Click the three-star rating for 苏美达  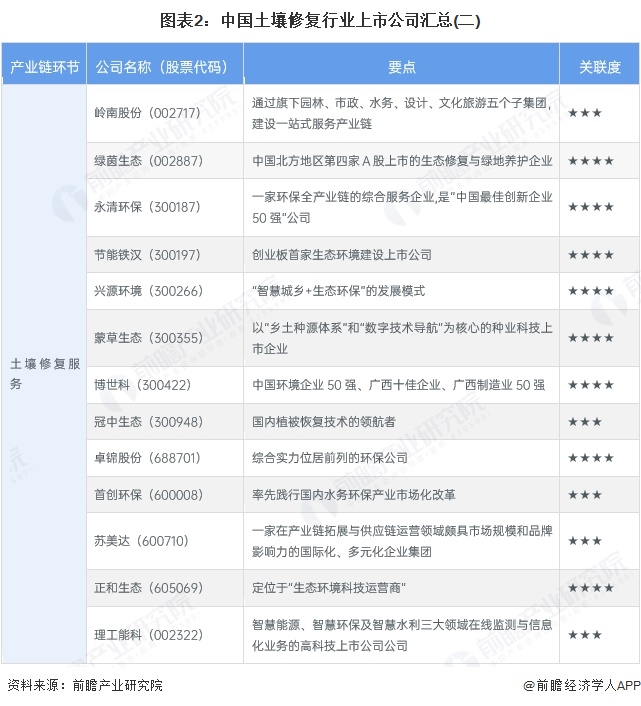coord(585,541)
